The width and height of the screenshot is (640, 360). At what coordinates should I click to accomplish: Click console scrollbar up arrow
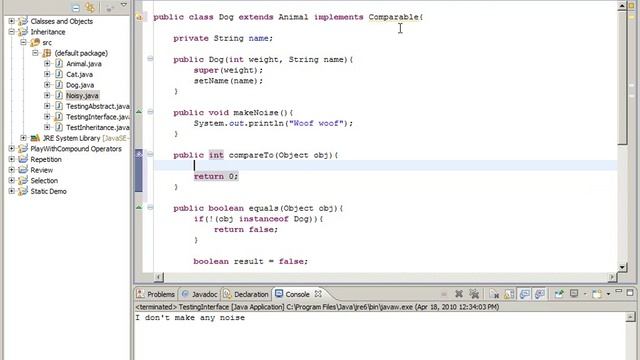[631, 317]
